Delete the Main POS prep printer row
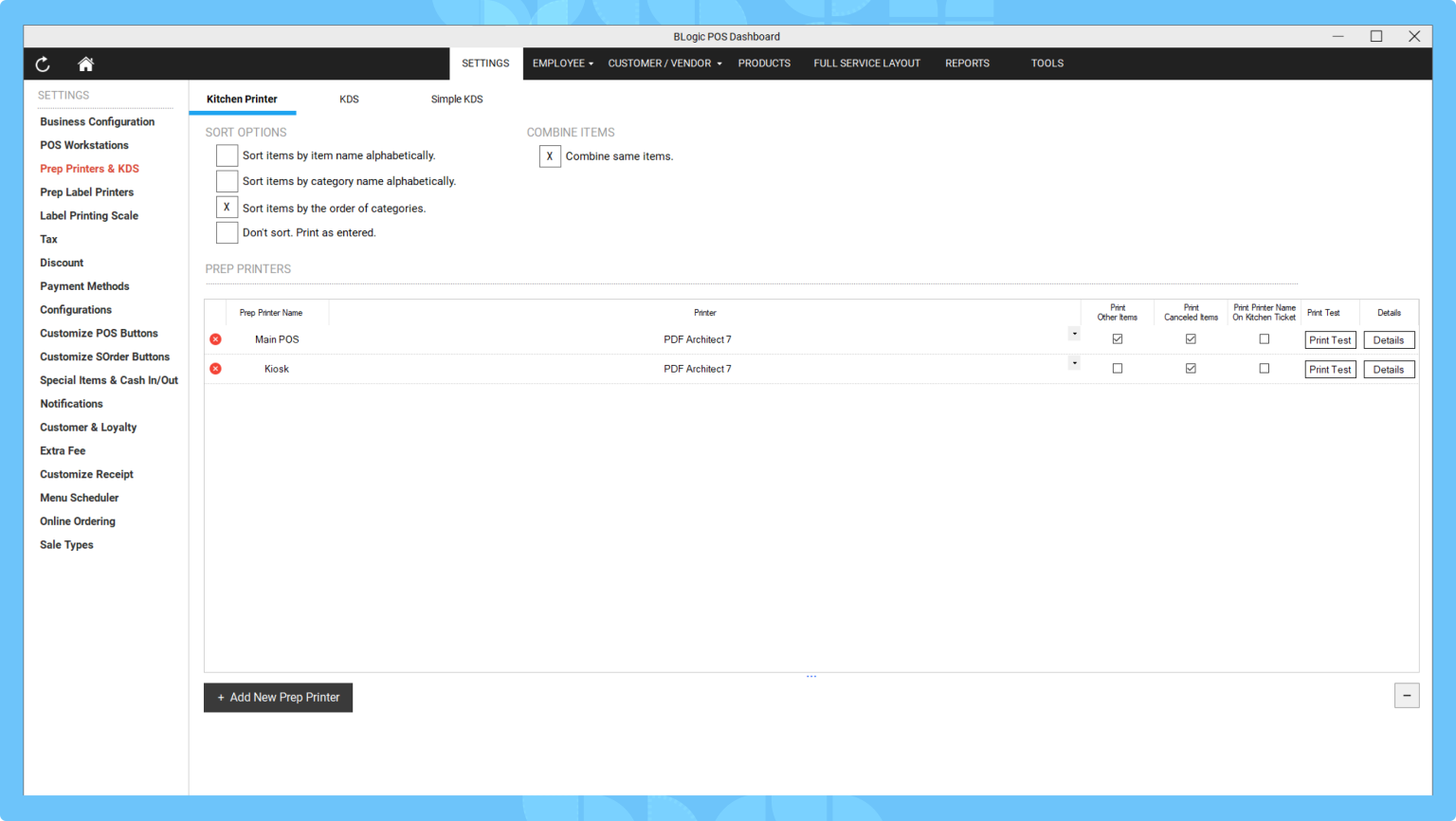1456x821 pixels. click(216, 339)
